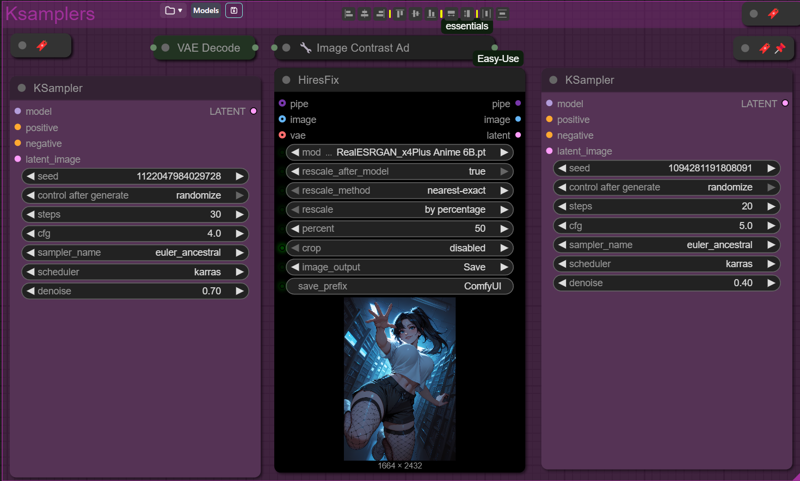
Task: Open the rescale by percentage dropdown
Action: tap(399, 210)
